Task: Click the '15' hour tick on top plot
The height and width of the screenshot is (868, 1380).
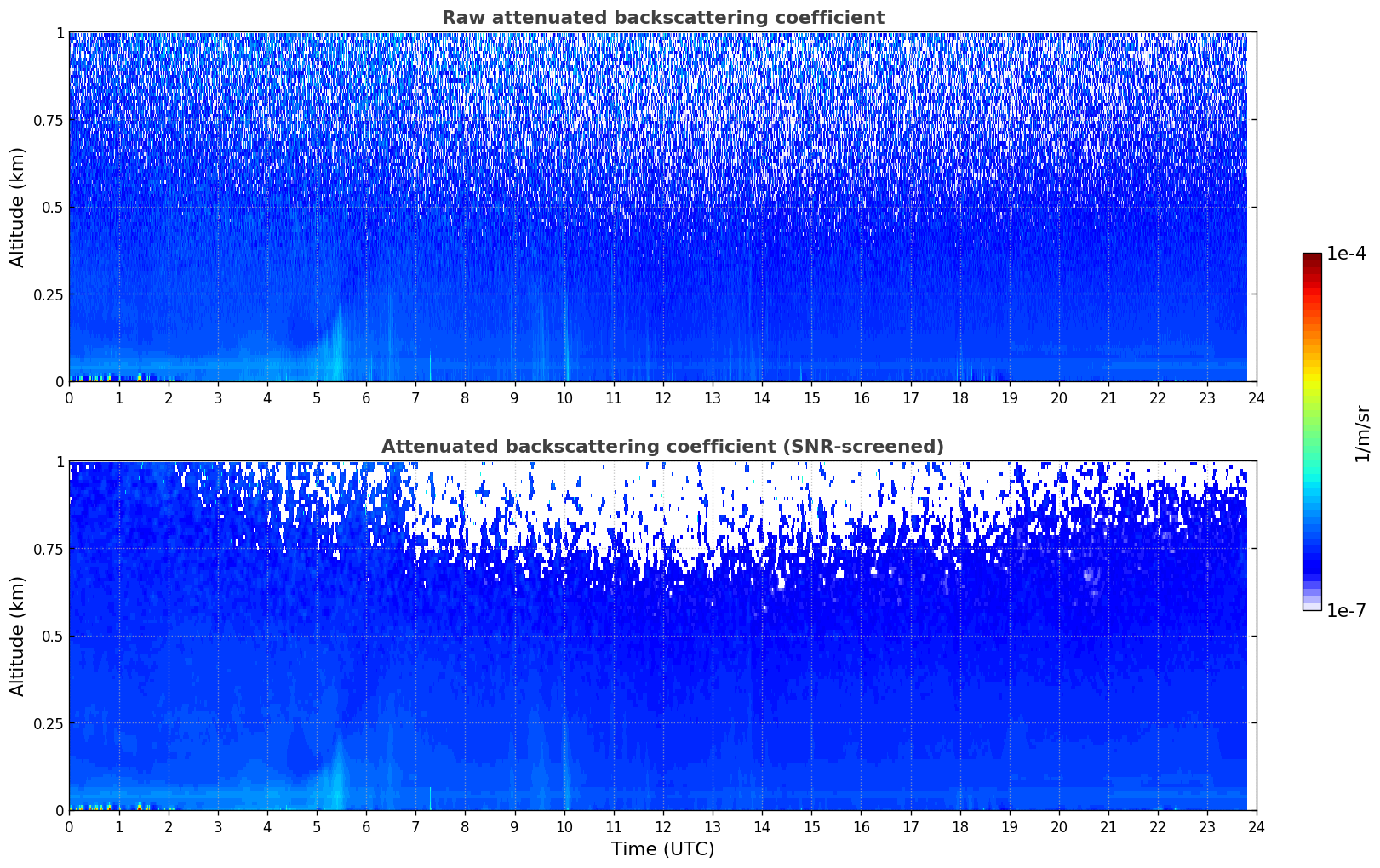Action: coord(811,397)
